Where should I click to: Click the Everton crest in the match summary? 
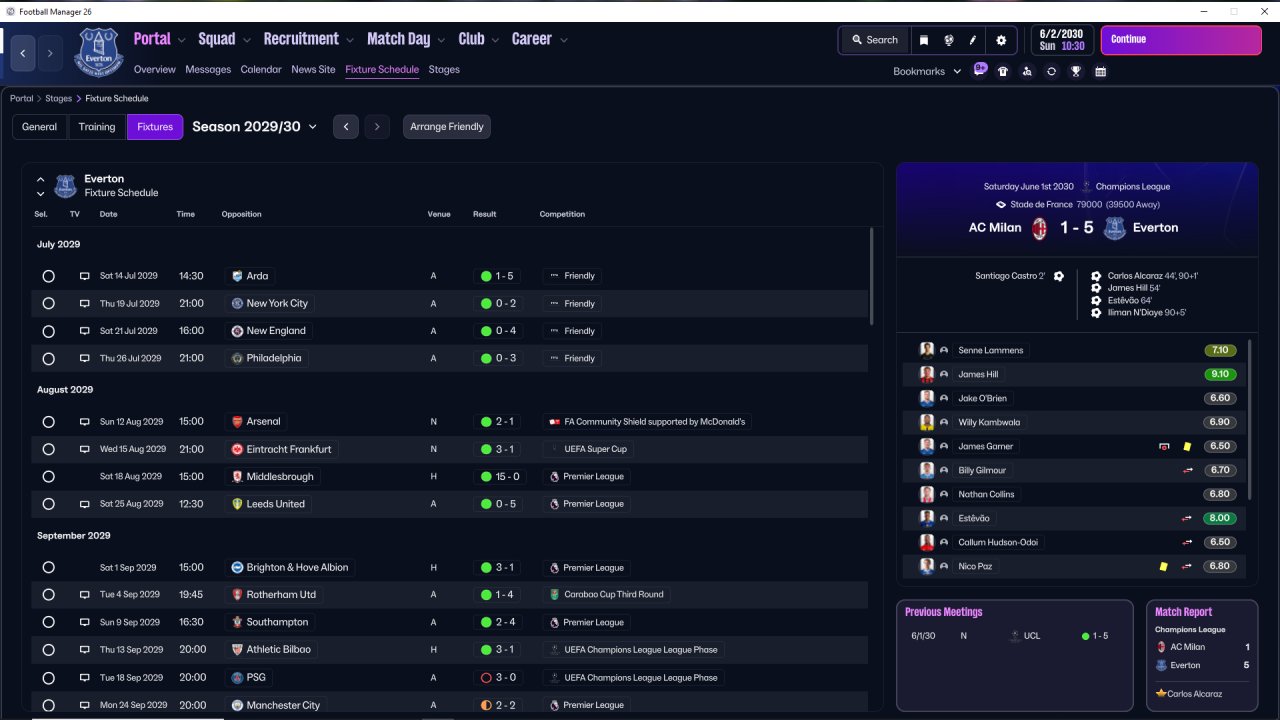[1114, 228]
